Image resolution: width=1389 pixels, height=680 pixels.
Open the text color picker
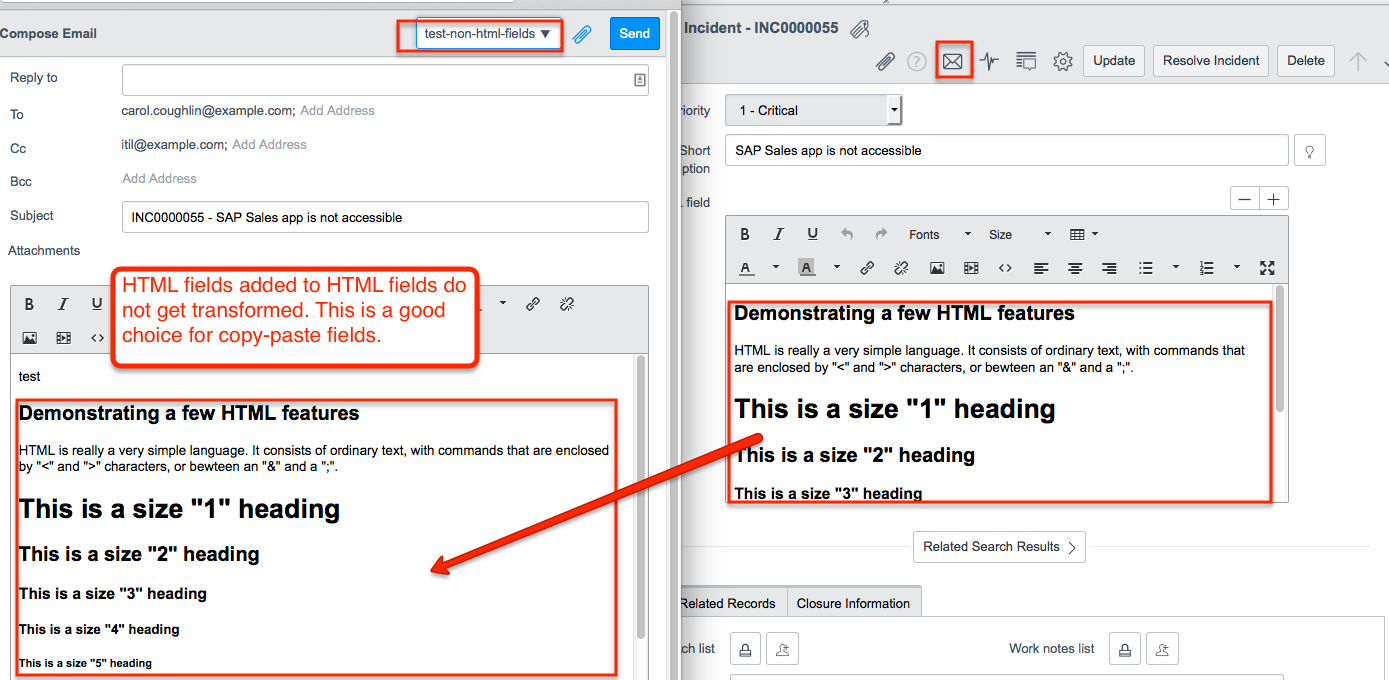[x=745, y=267]
